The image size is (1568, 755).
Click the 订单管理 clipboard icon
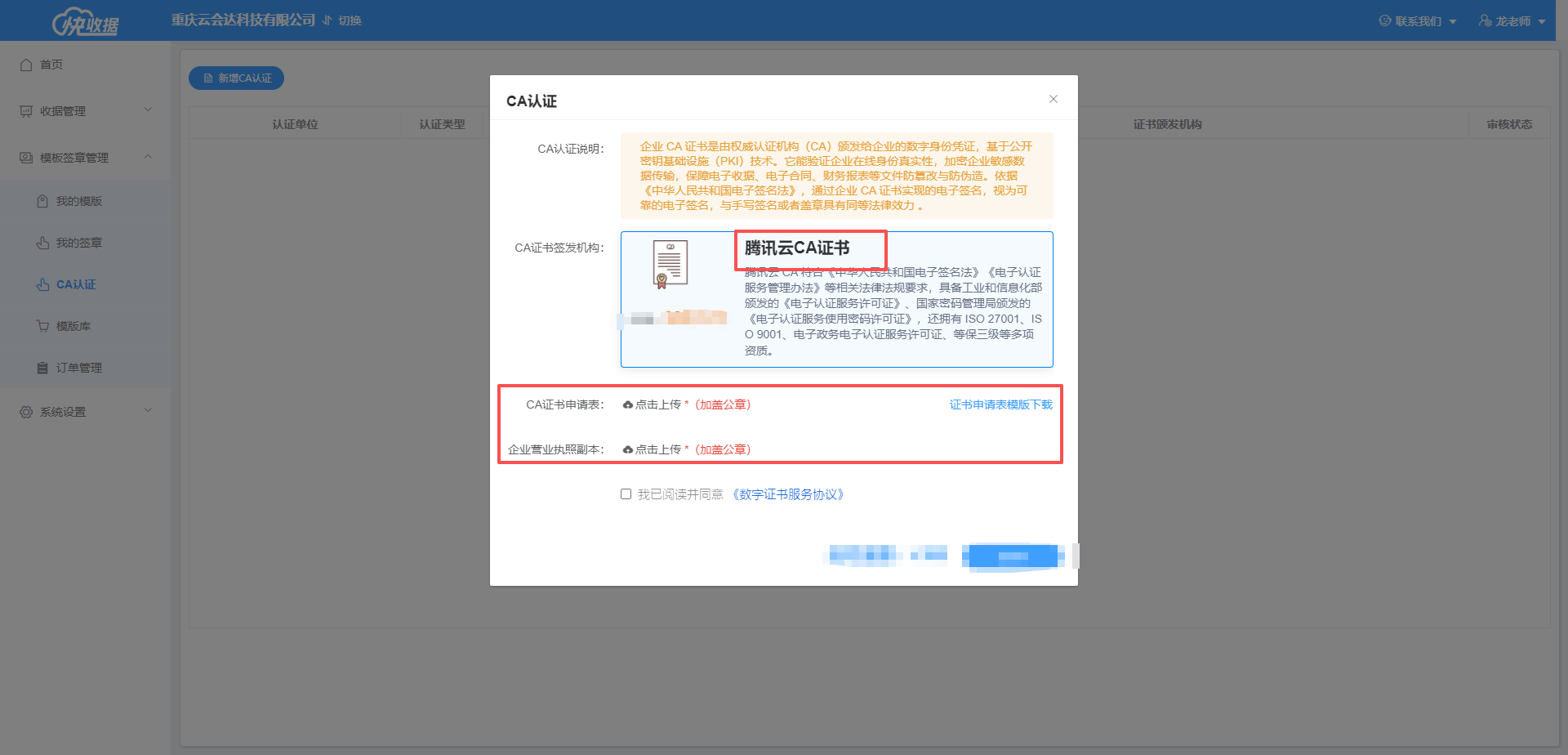pos(42,368)
